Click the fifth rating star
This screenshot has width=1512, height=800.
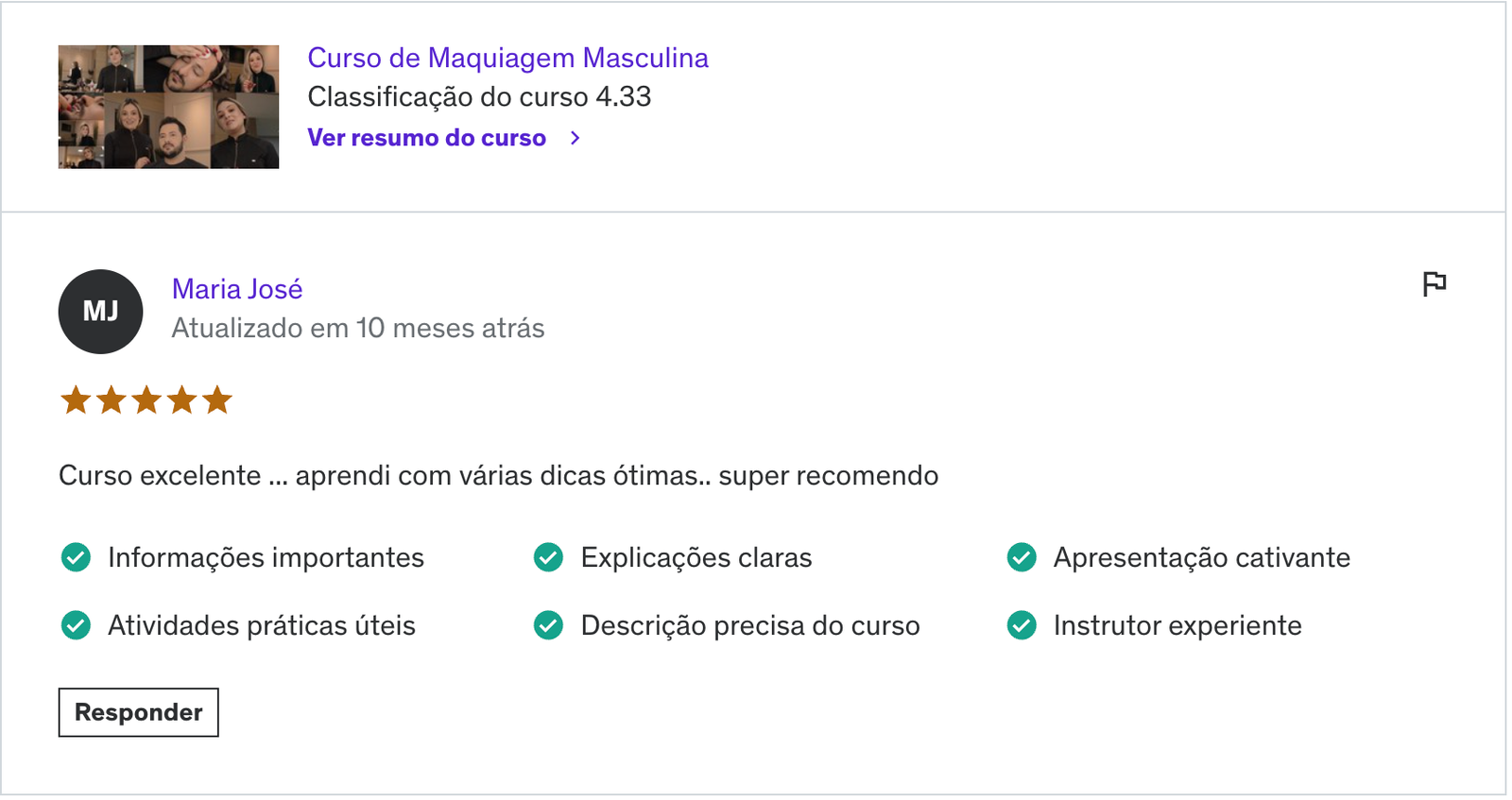(217, 400)
